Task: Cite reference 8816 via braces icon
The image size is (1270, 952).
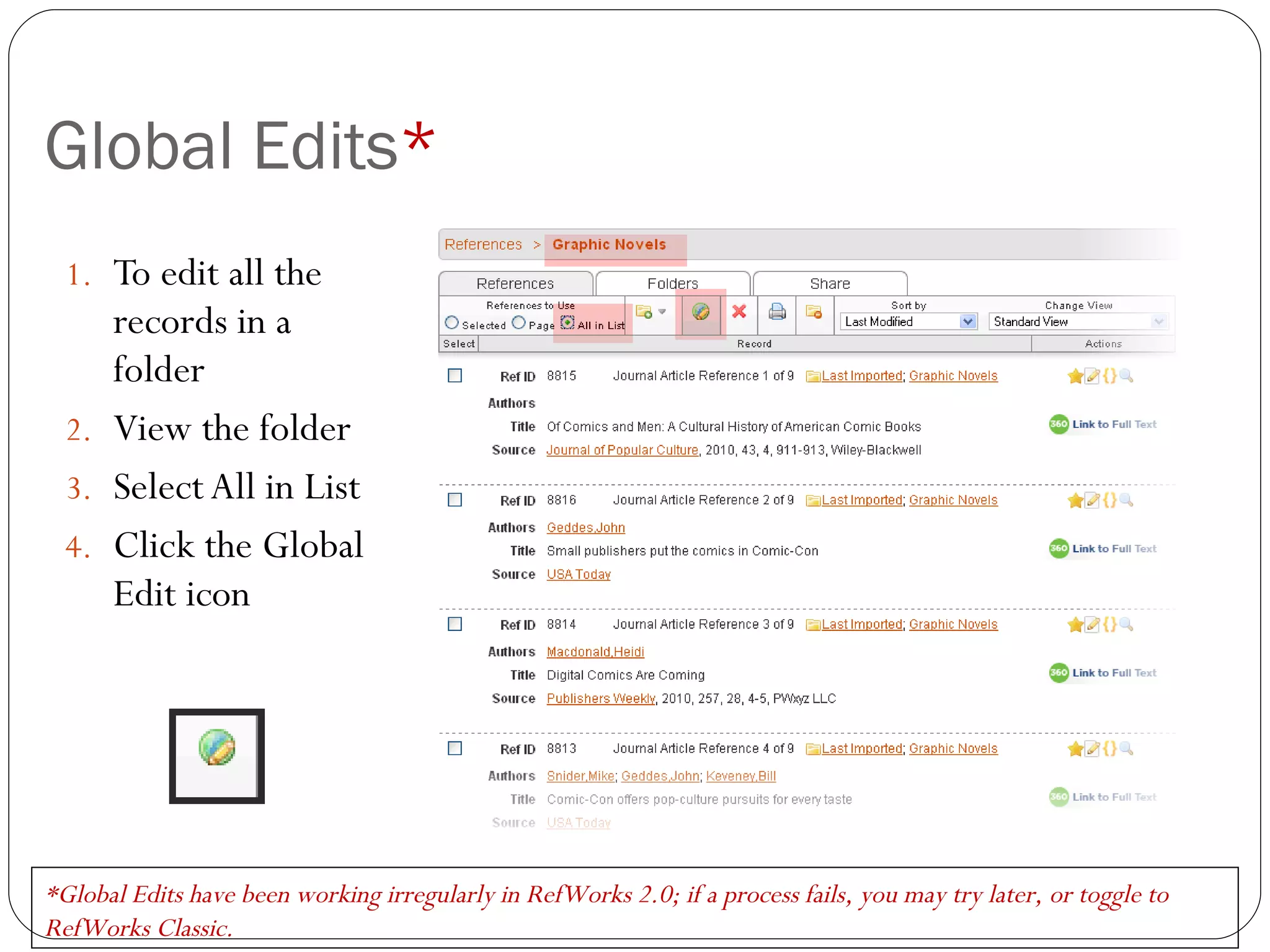Action: click(x=1109, y=500)
